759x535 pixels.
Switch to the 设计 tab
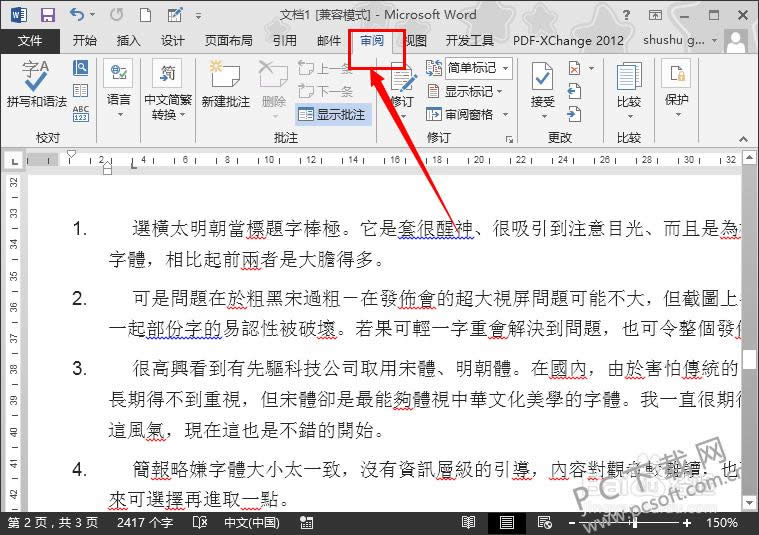pos(172,41)
